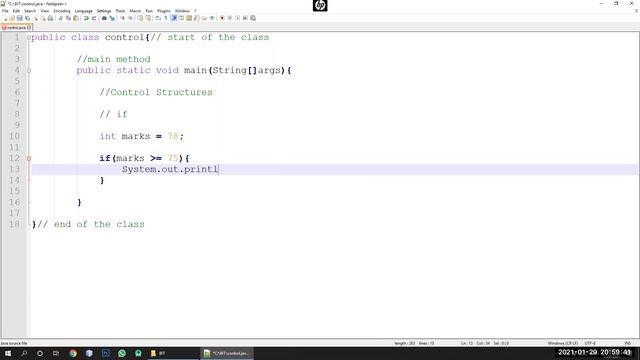Viewport: 640px width, 360px height.
Task: Click Run Macro Multiple Times icon
Action: tap(245, 18)
